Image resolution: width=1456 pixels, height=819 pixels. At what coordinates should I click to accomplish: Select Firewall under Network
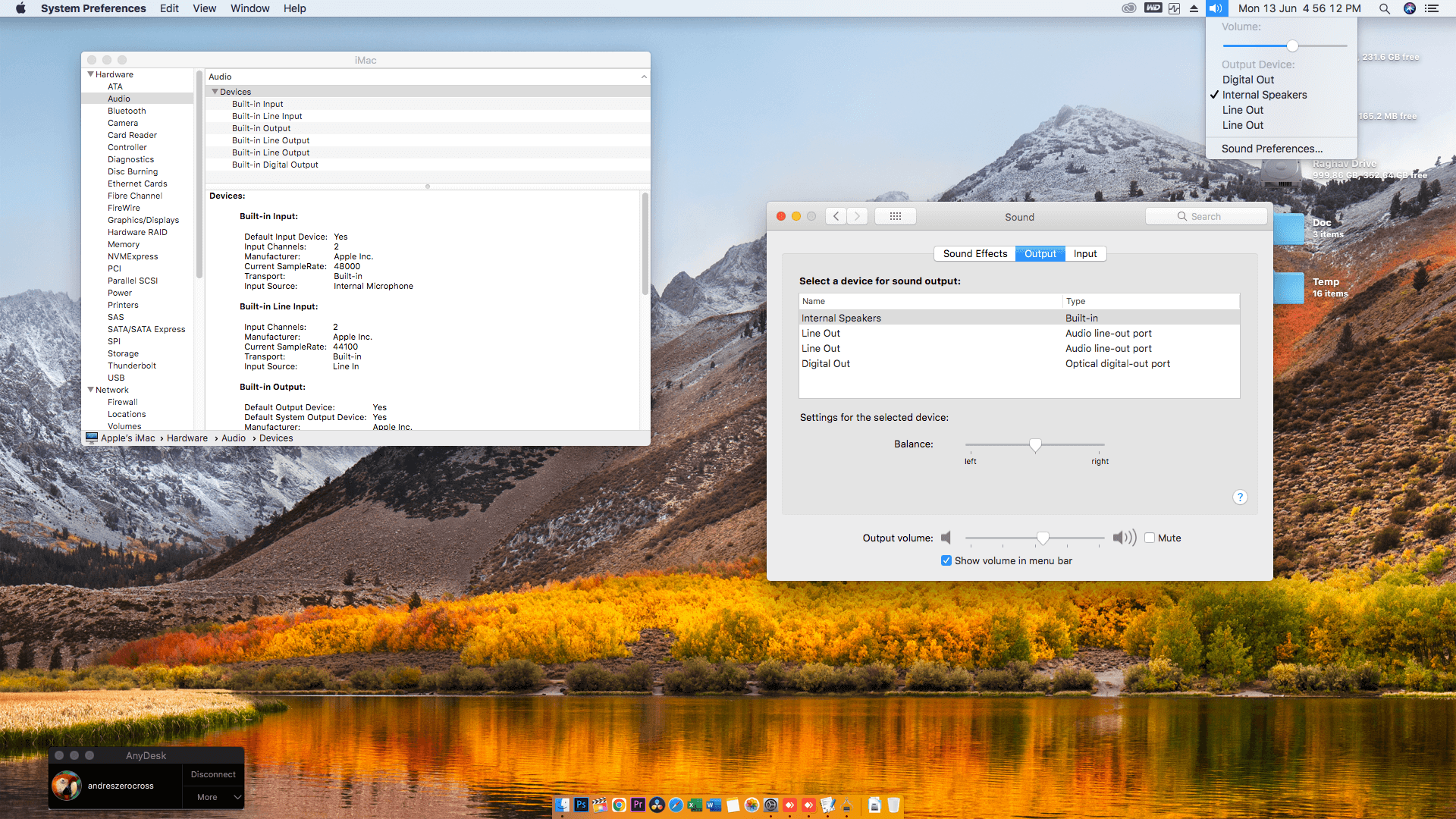tap(122, 402)
